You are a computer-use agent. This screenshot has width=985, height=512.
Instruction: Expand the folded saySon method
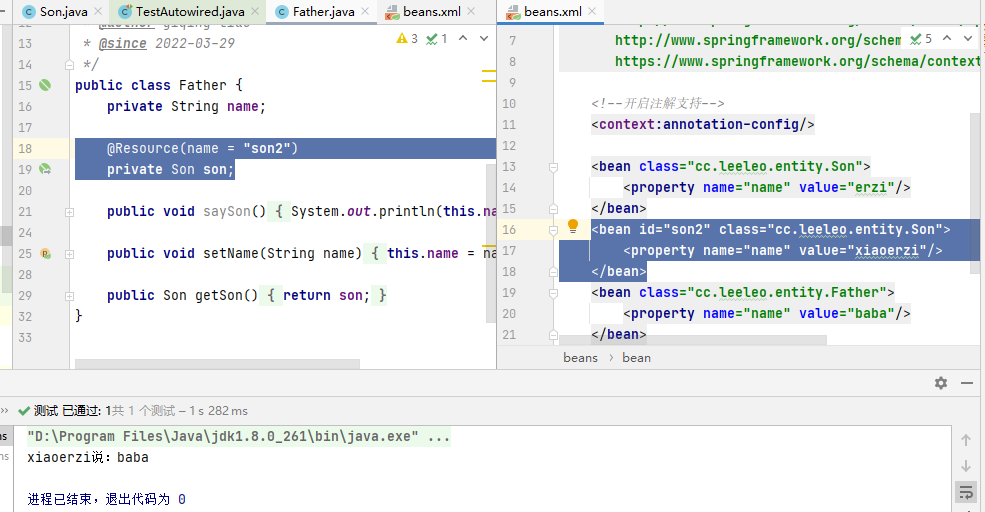click(69, 212)
